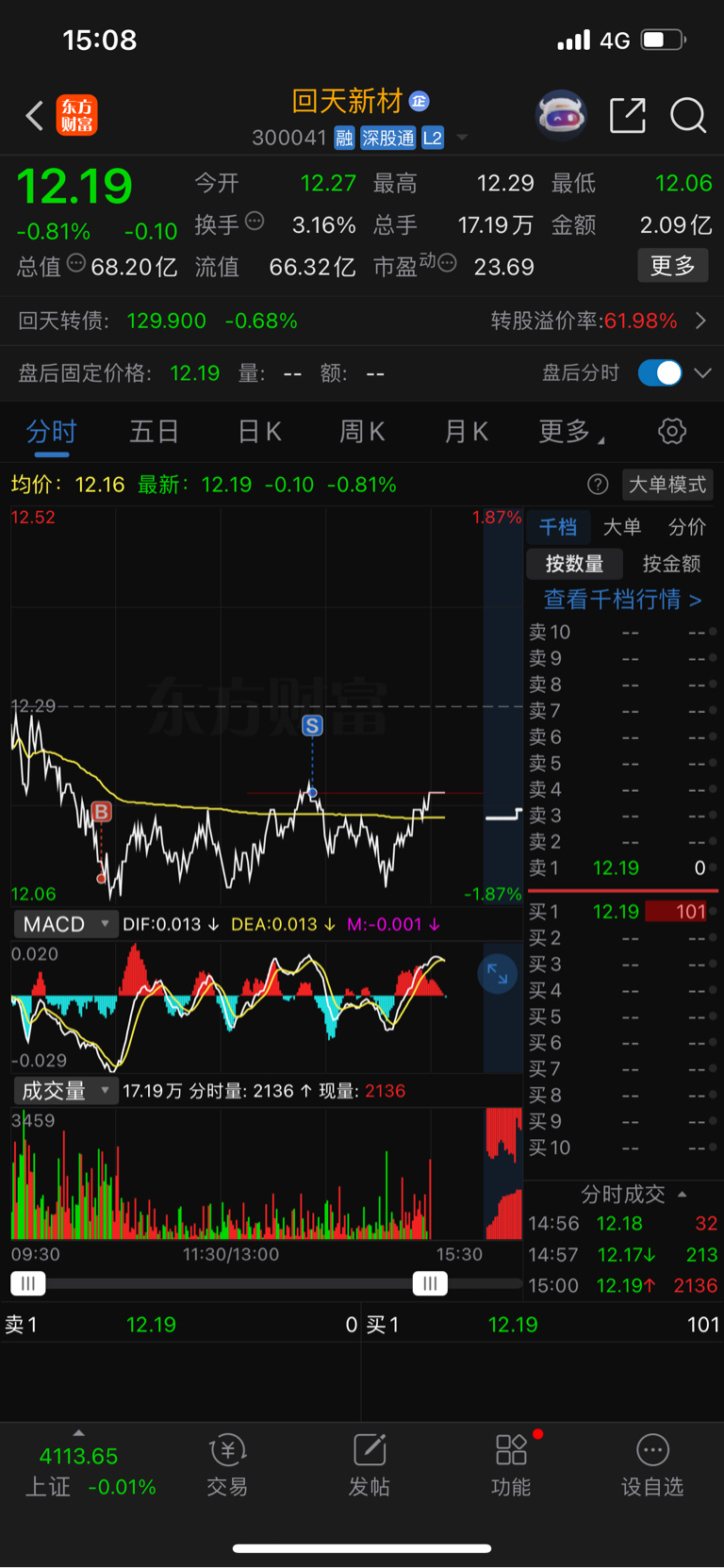
Task: Tap the 4G signal status indicator
Action: coord(615,41)
